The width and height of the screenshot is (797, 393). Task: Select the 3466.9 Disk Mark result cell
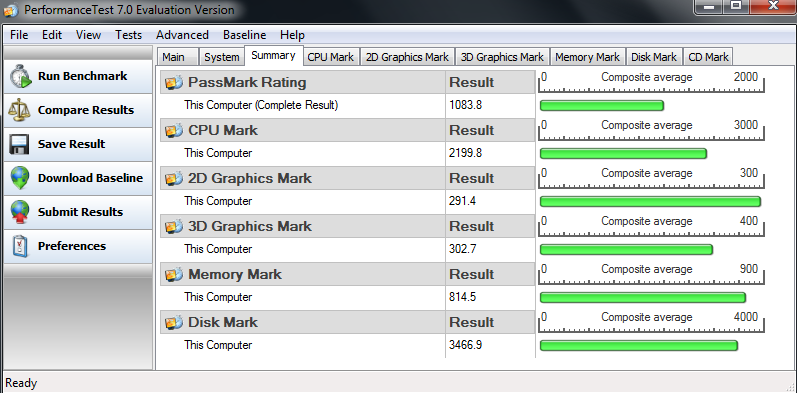(490, 345)
